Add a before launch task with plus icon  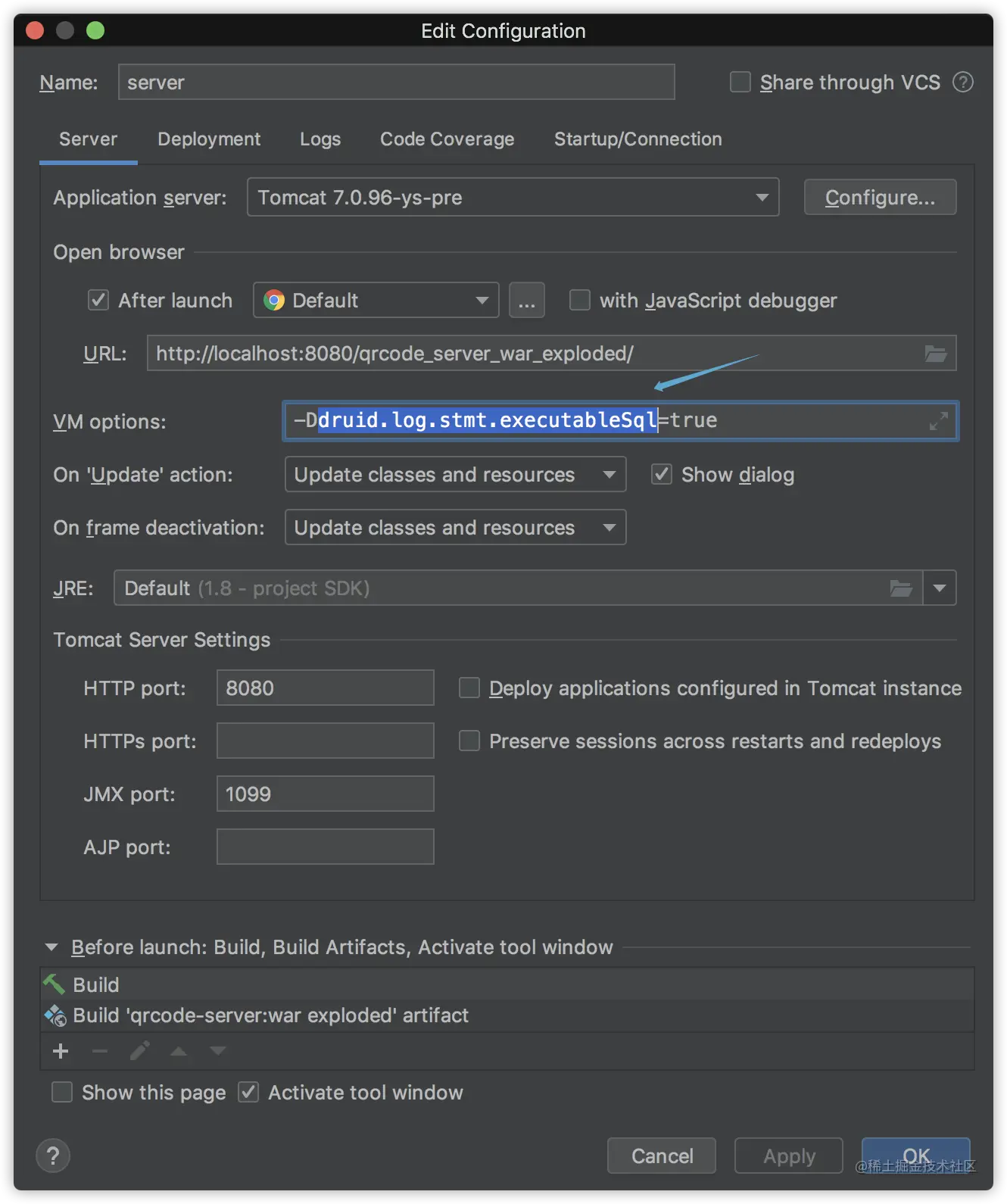(61, 1051)
